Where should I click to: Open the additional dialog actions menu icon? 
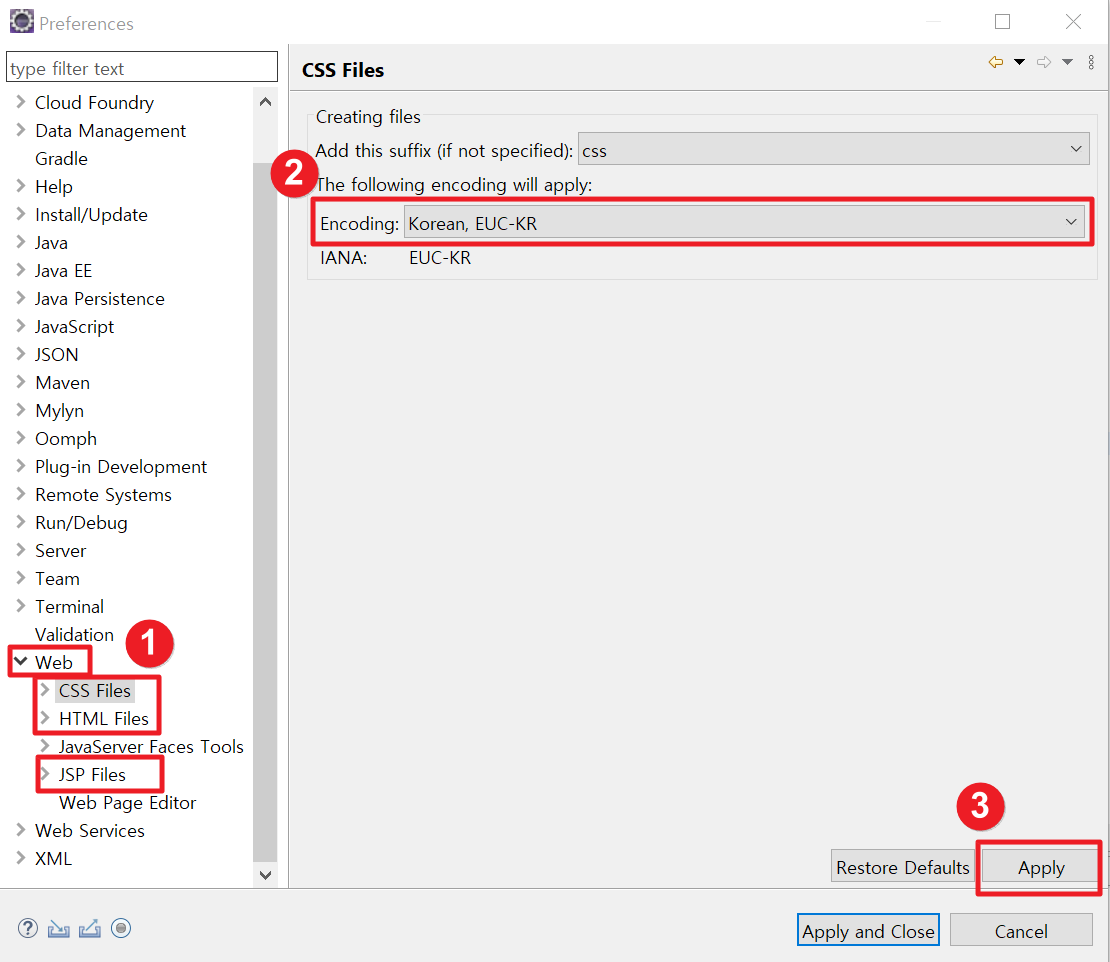[1092, 62]
